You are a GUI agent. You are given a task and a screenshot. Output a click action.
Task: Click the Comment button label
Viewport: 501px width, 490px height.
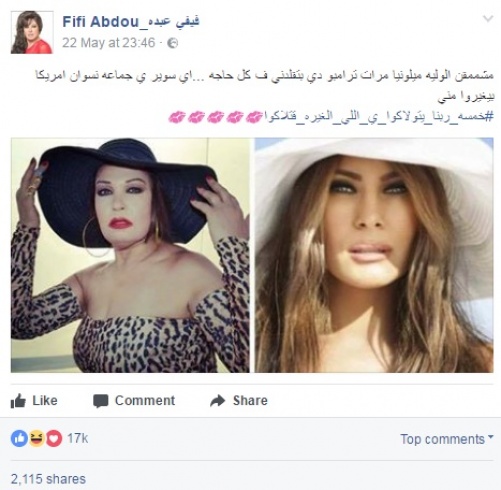click(145, 400)
